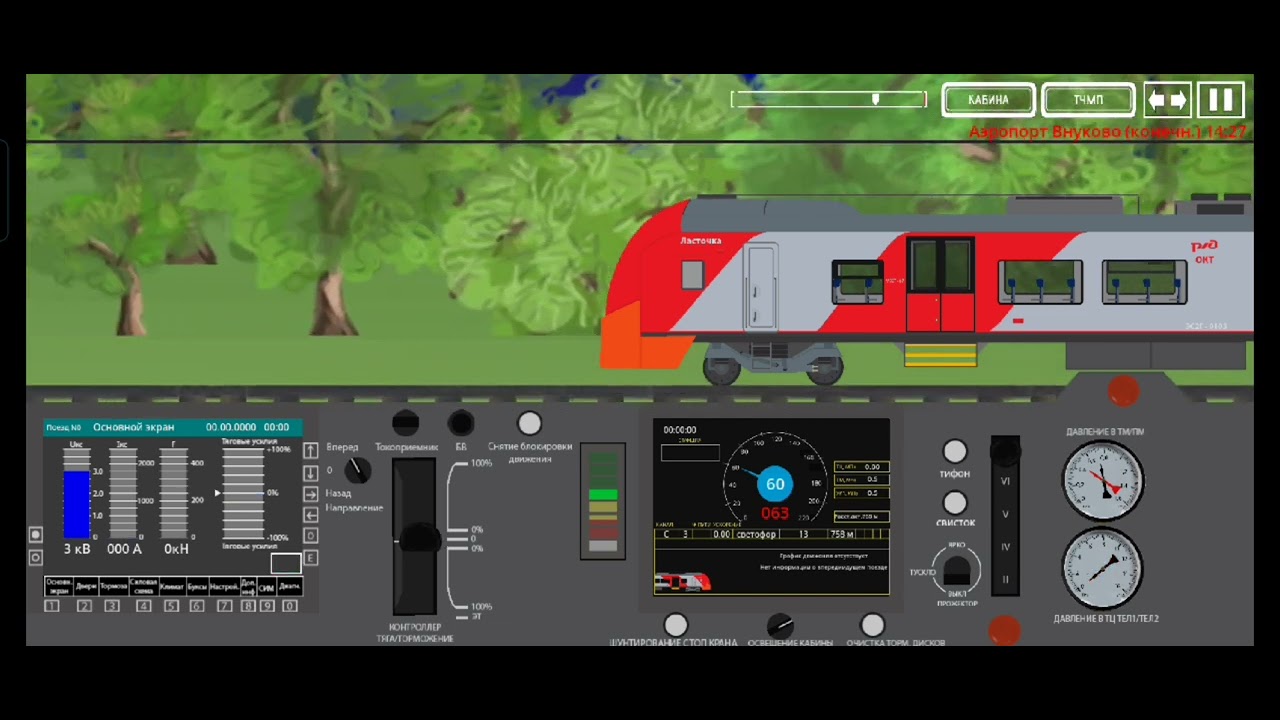This screenshot has width=1280, height=720.
Task: Sound the СВИСТОК whistle button
Action: (x=955, y=502)
